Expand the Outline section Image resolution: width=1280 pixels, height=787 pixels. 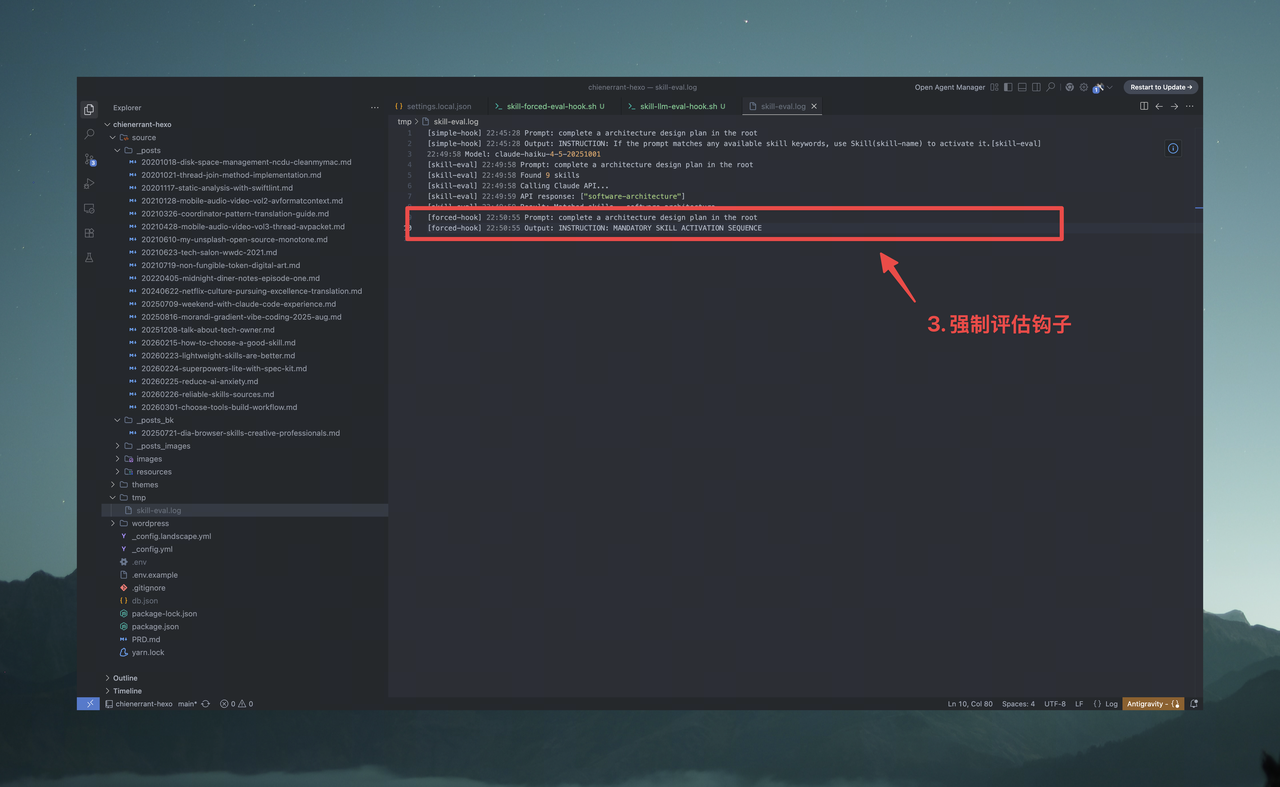(125, 678)
